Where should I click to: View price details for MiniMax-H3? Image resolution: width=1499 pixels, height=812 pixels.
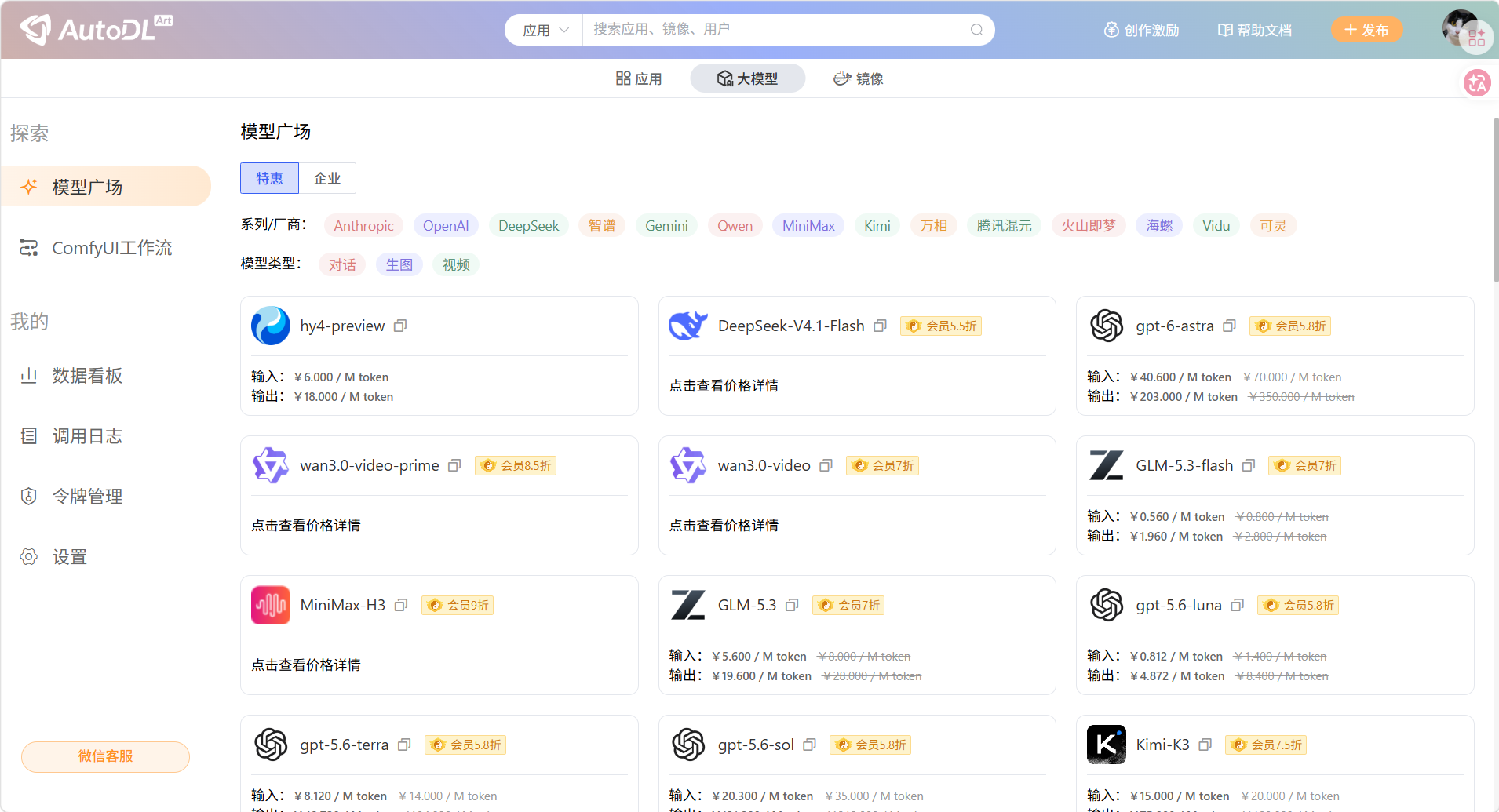pos(306,665)
